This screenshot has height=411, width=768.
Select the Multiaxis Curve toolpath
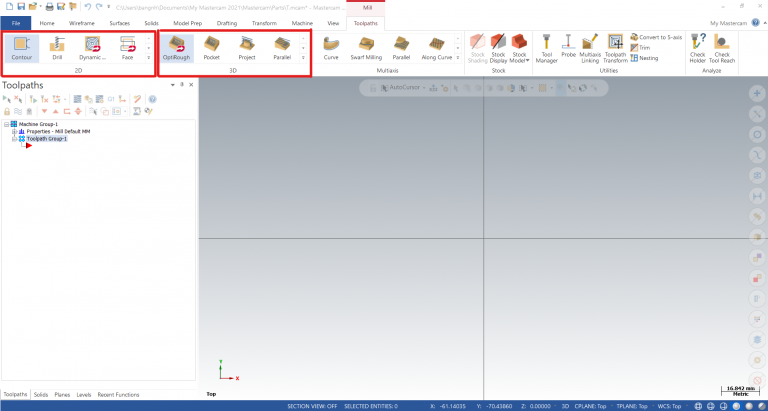tap(331, 48)
